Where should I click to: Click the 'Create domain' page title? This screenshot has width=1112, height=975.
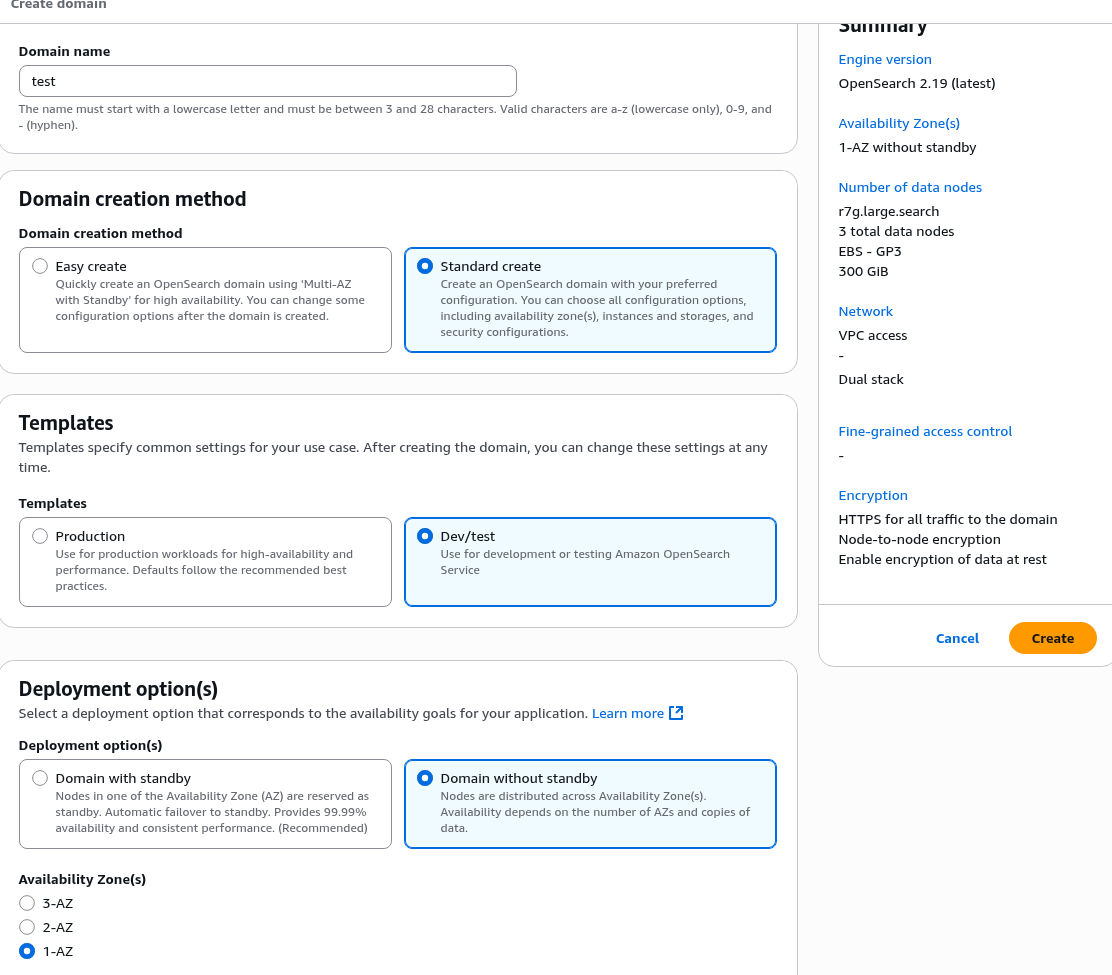59,4
